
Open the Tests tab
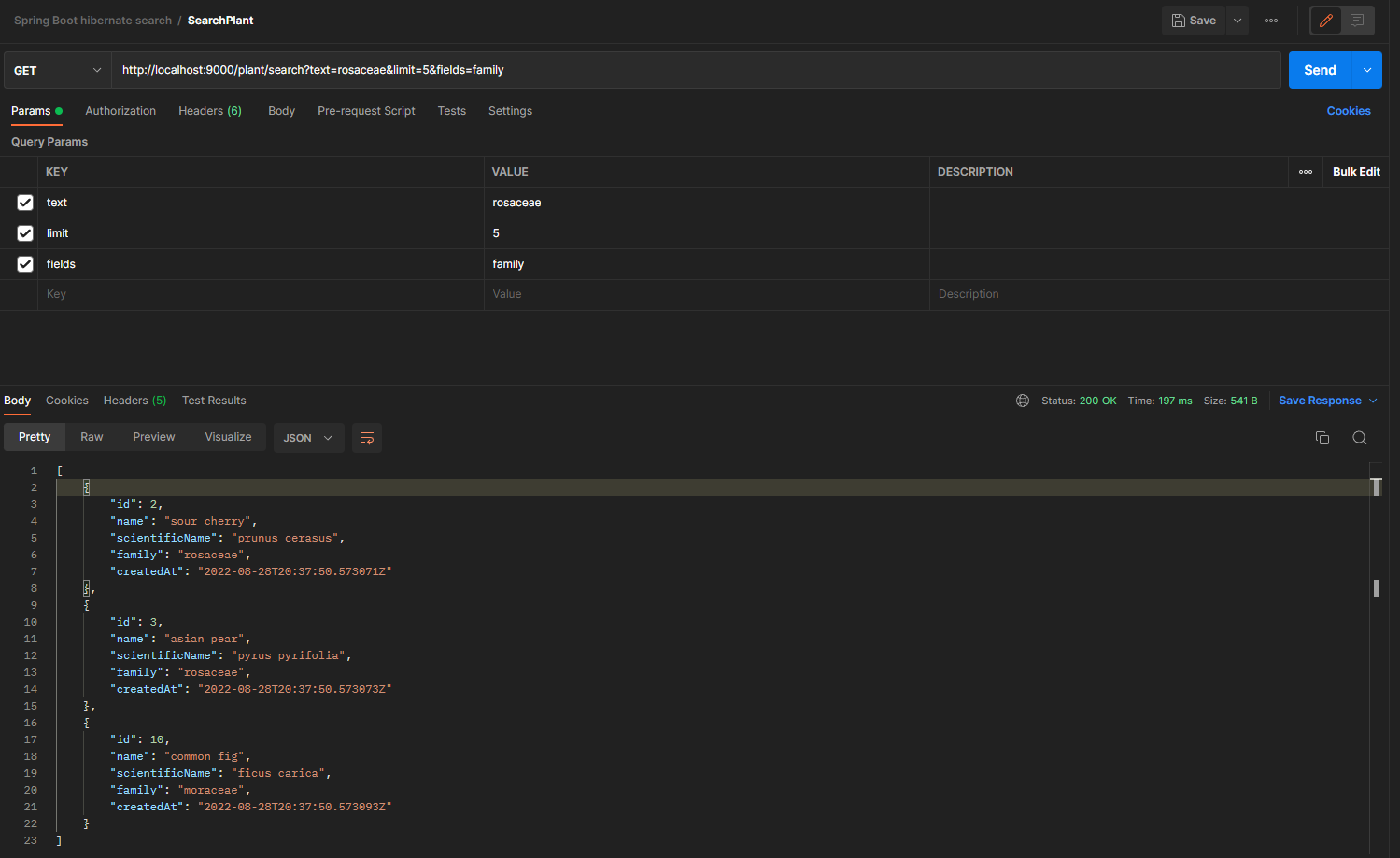point(452,111)
